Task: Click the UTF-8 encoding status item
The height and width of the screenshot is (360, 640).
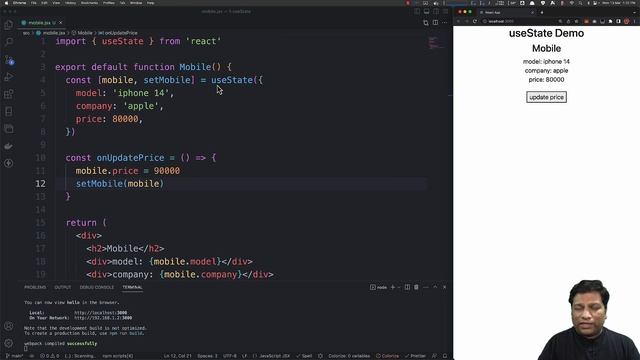Action: click(230, 356)
